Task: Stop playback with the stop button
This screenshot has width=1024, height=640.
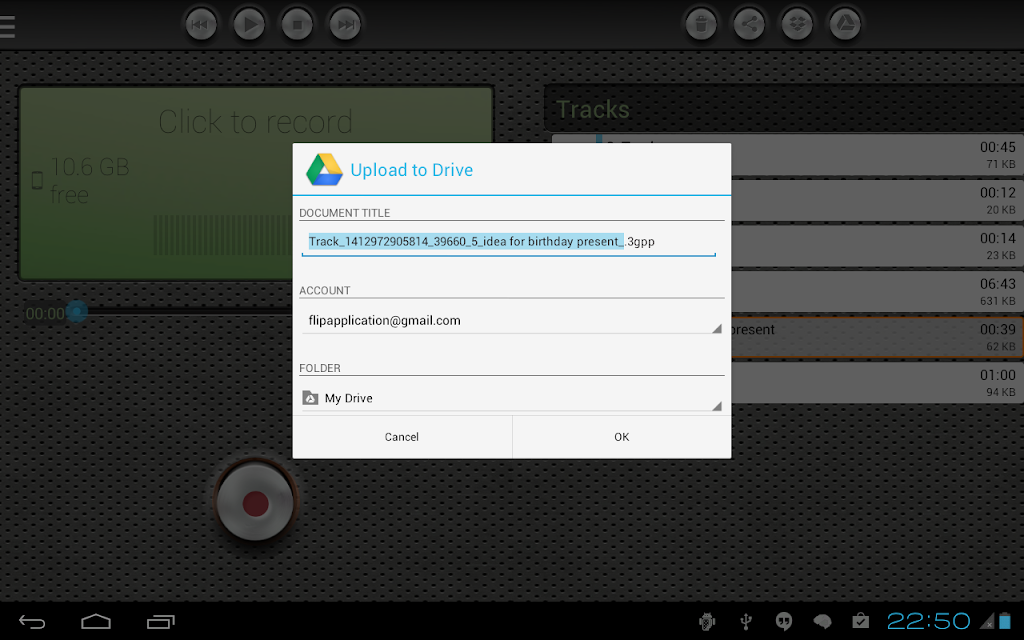Action: (297, 25)
